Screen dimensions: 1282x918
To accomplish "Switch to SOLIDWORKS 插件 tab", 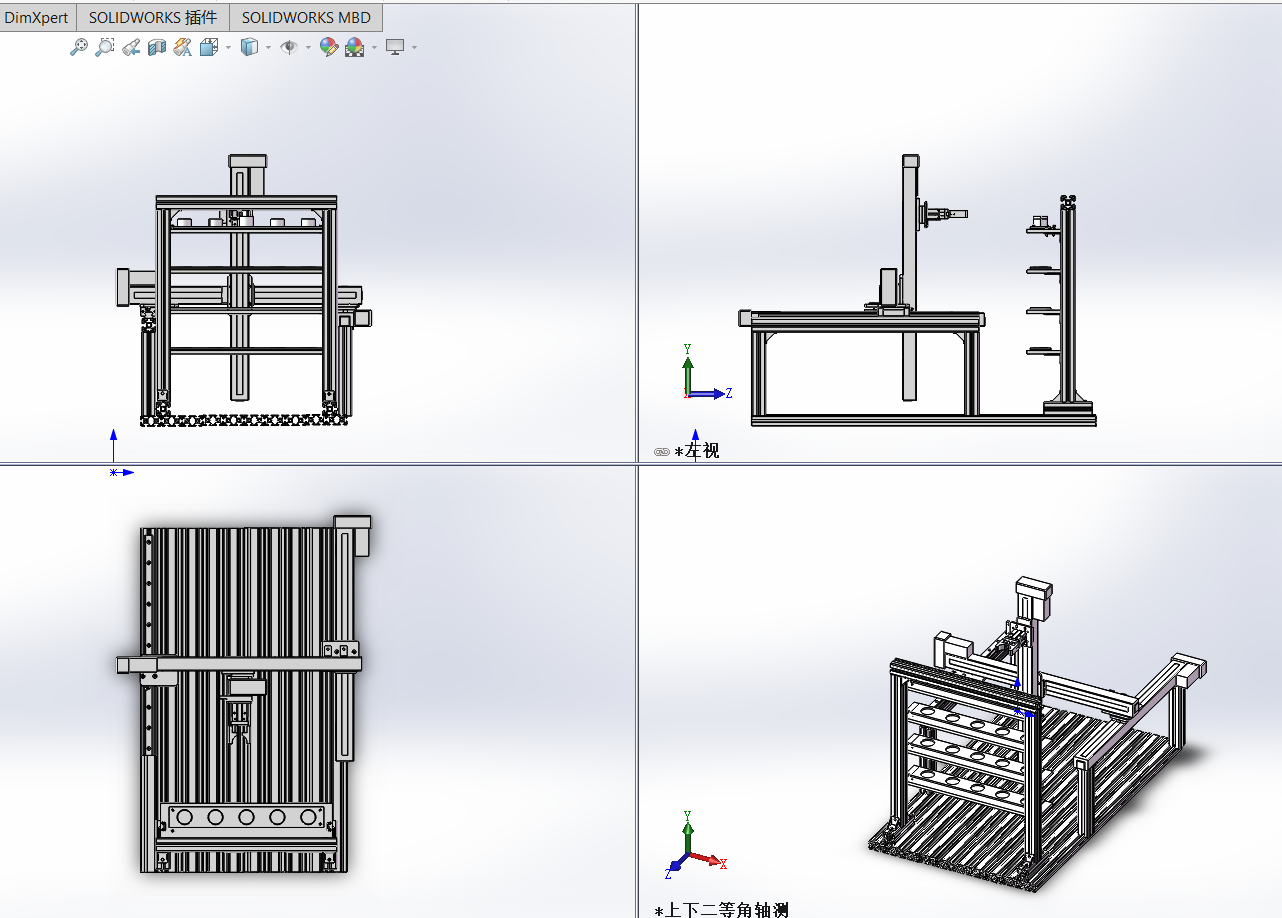I will [x=152, y=18].
